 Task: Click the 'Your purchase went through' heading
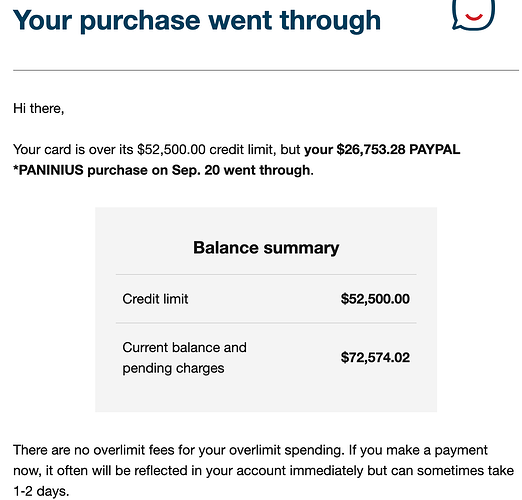pos(197,21)
